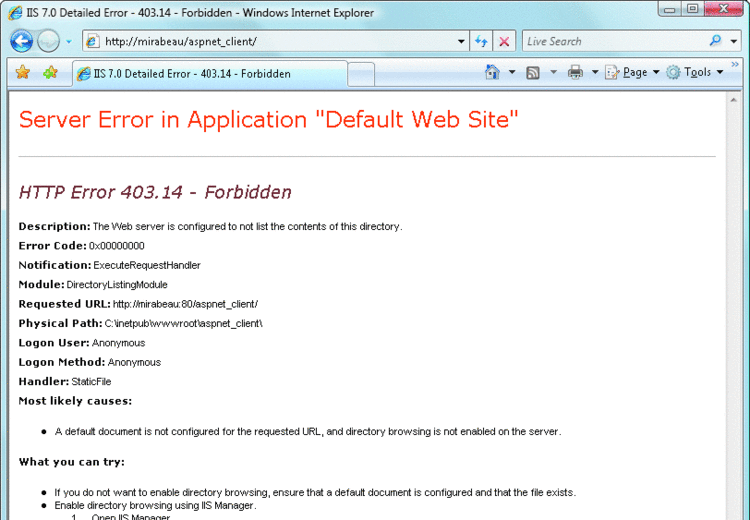Show more toolbar commands chevron
The width and height of the screenshot is (750, 520).
(735, 64)
